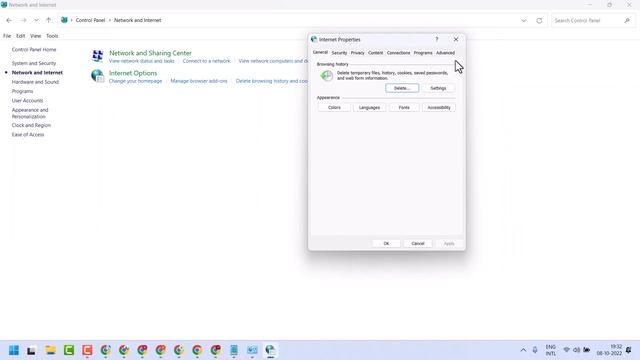Refresh the Control Panel address bar
Image resolution: width=640 pixels, height=360 pixels.
[x=539, y=20]
